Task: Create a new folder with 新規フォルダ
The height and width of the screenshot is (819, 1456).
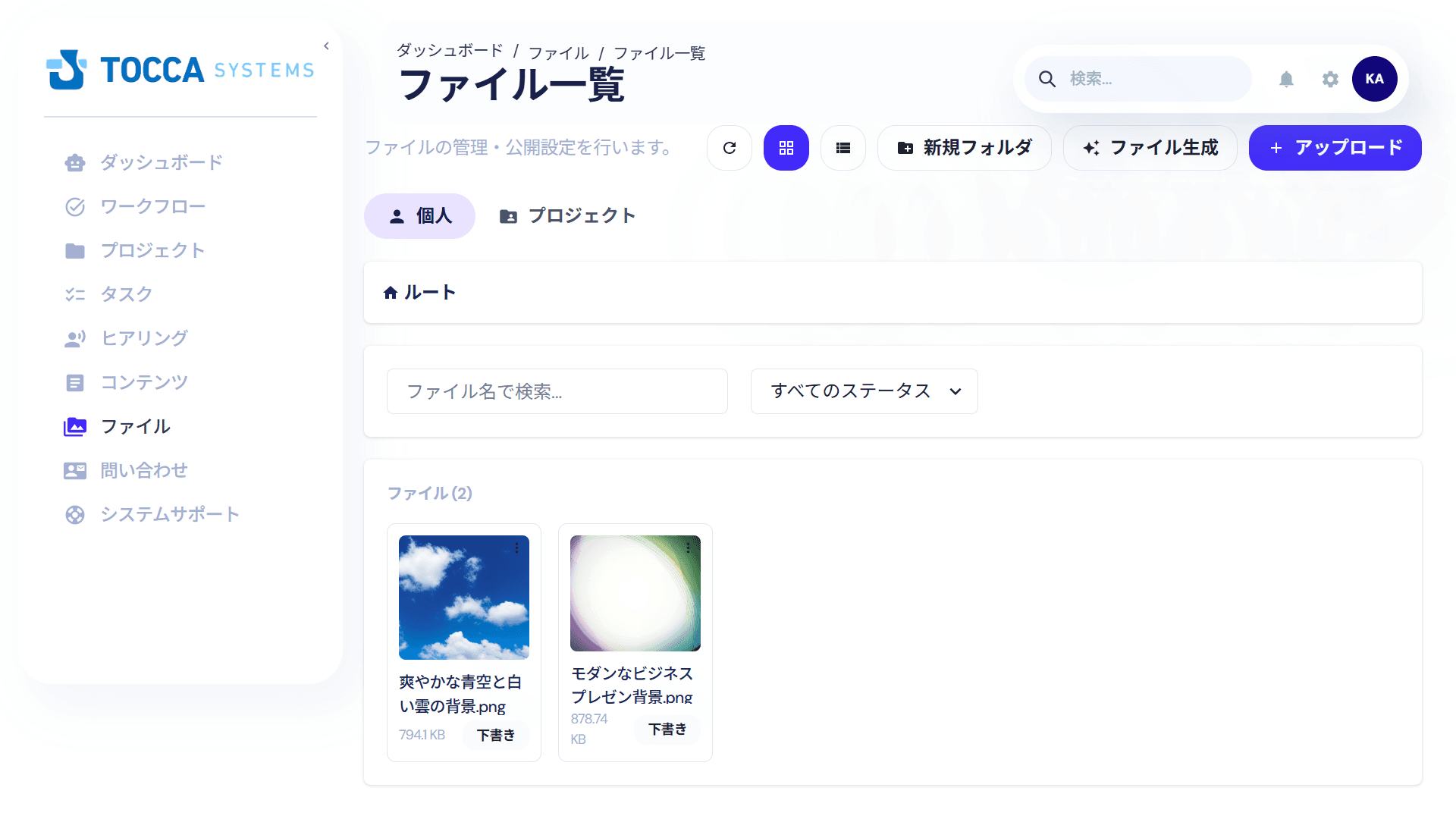Action: pos(964,148)
